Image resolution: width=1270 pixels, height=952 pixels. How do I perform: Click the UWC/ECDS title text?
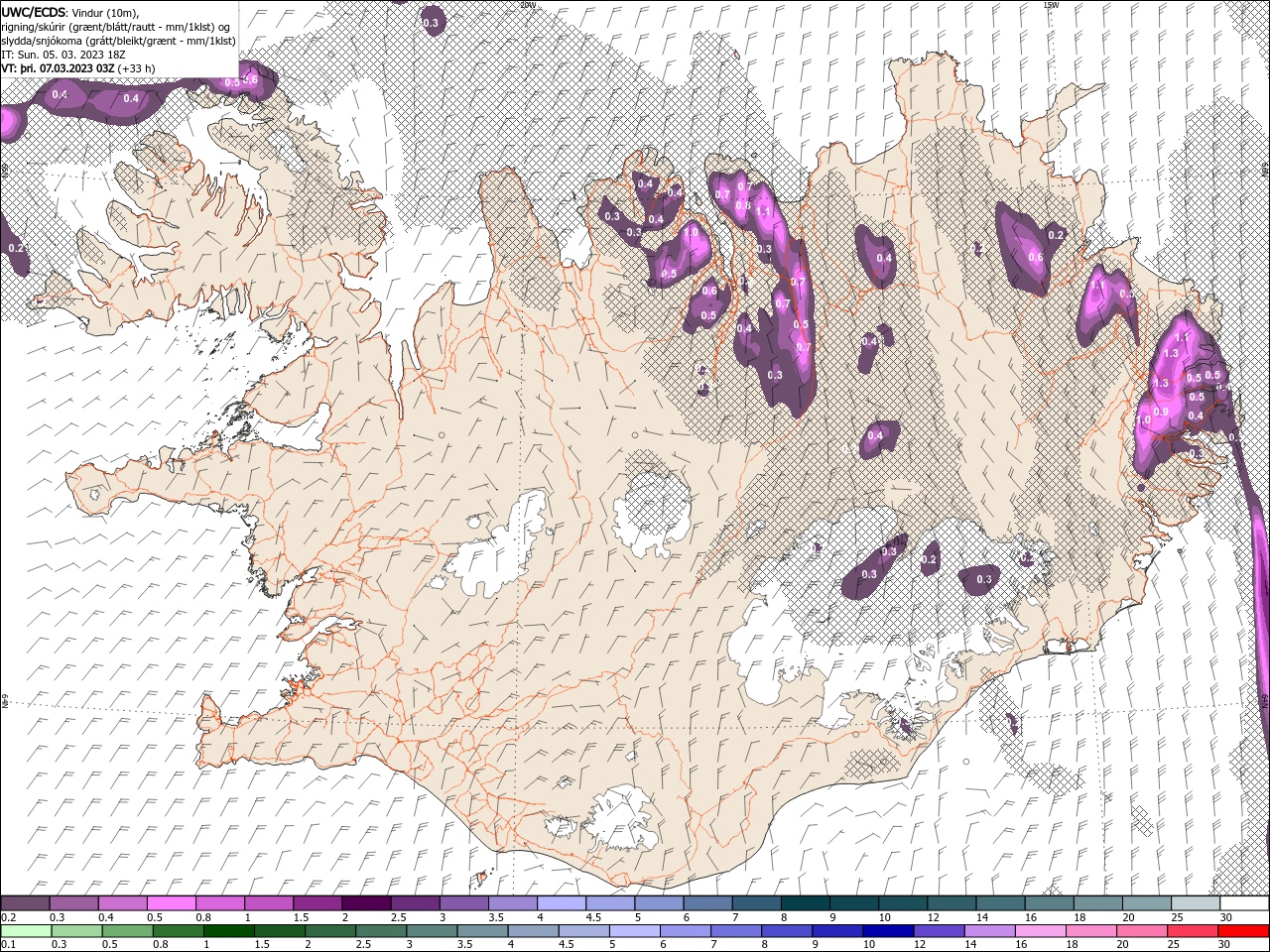point(34,11)
